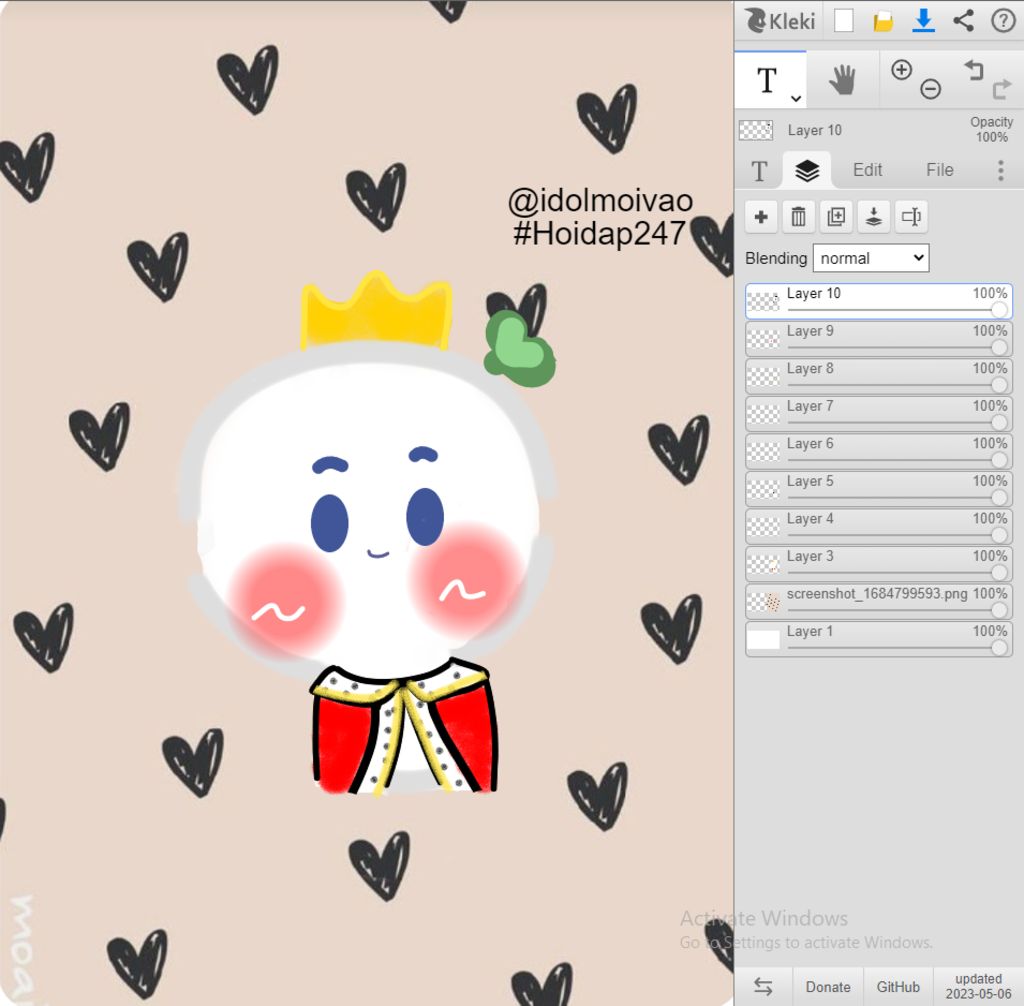Open the three-dot more options menu

(1000, 171)
